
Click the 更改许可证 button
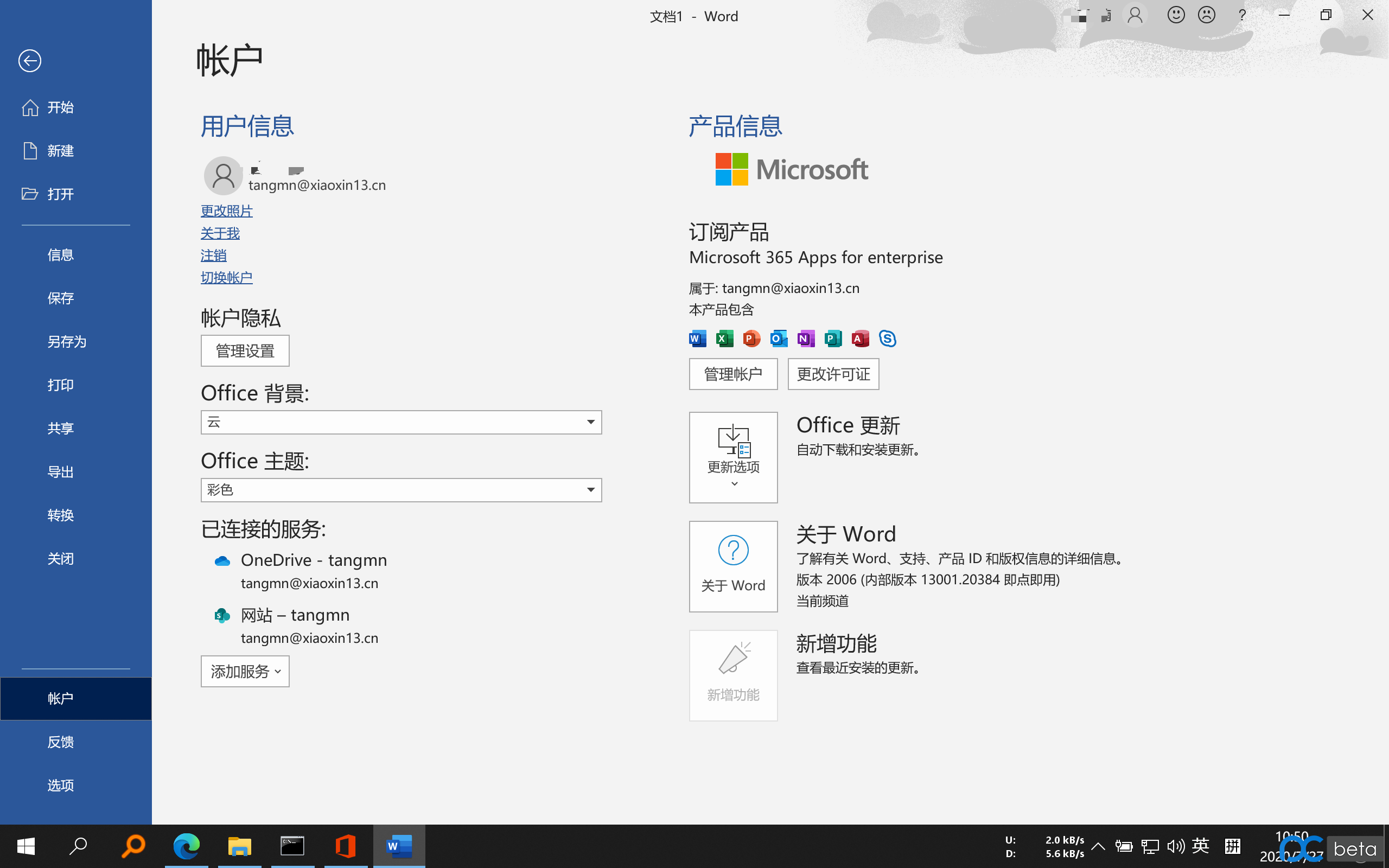click(x=833, y=374)
